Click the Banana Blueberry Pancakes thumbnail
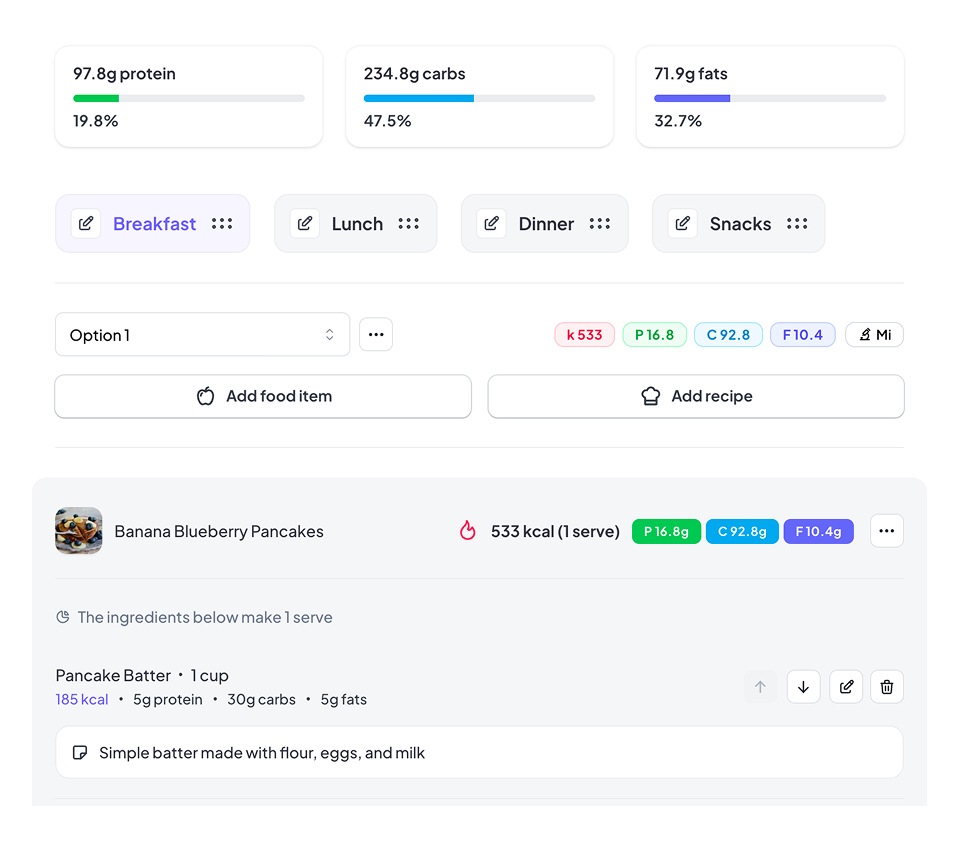This screenshot has height=846, width=962. click(79, 531)
